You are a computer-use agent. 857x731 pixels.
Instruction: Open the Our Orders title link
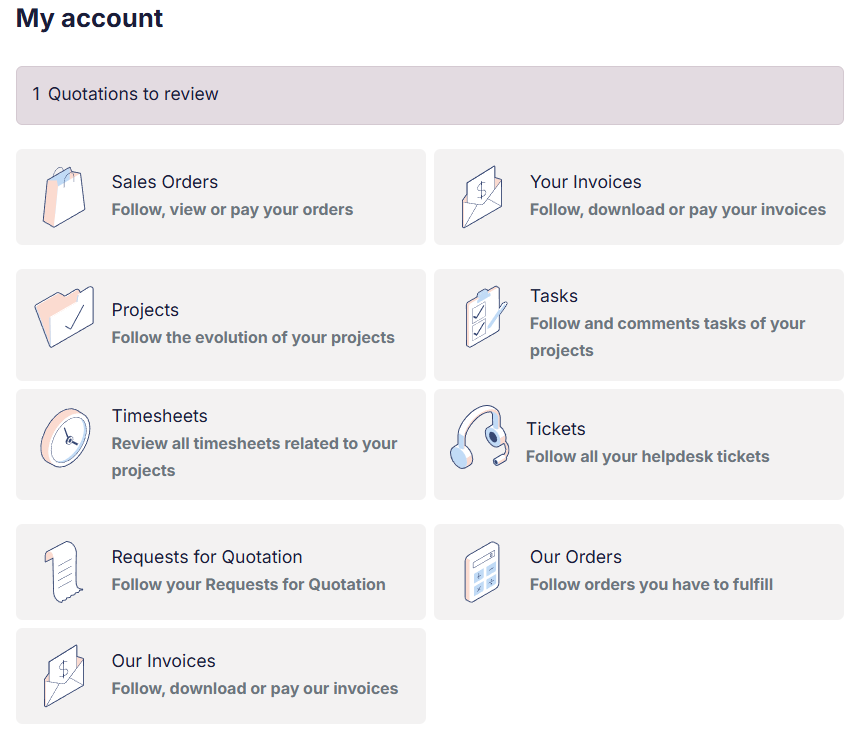[x=576, y=557]
